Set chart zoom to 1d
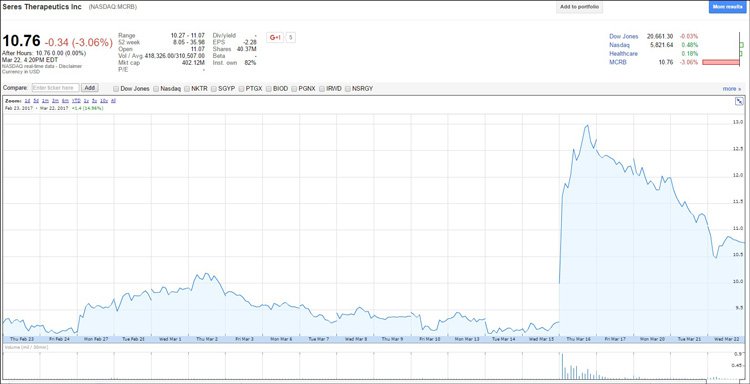The height and width of the screenshot is (384, 750). [x=27, y=101]
